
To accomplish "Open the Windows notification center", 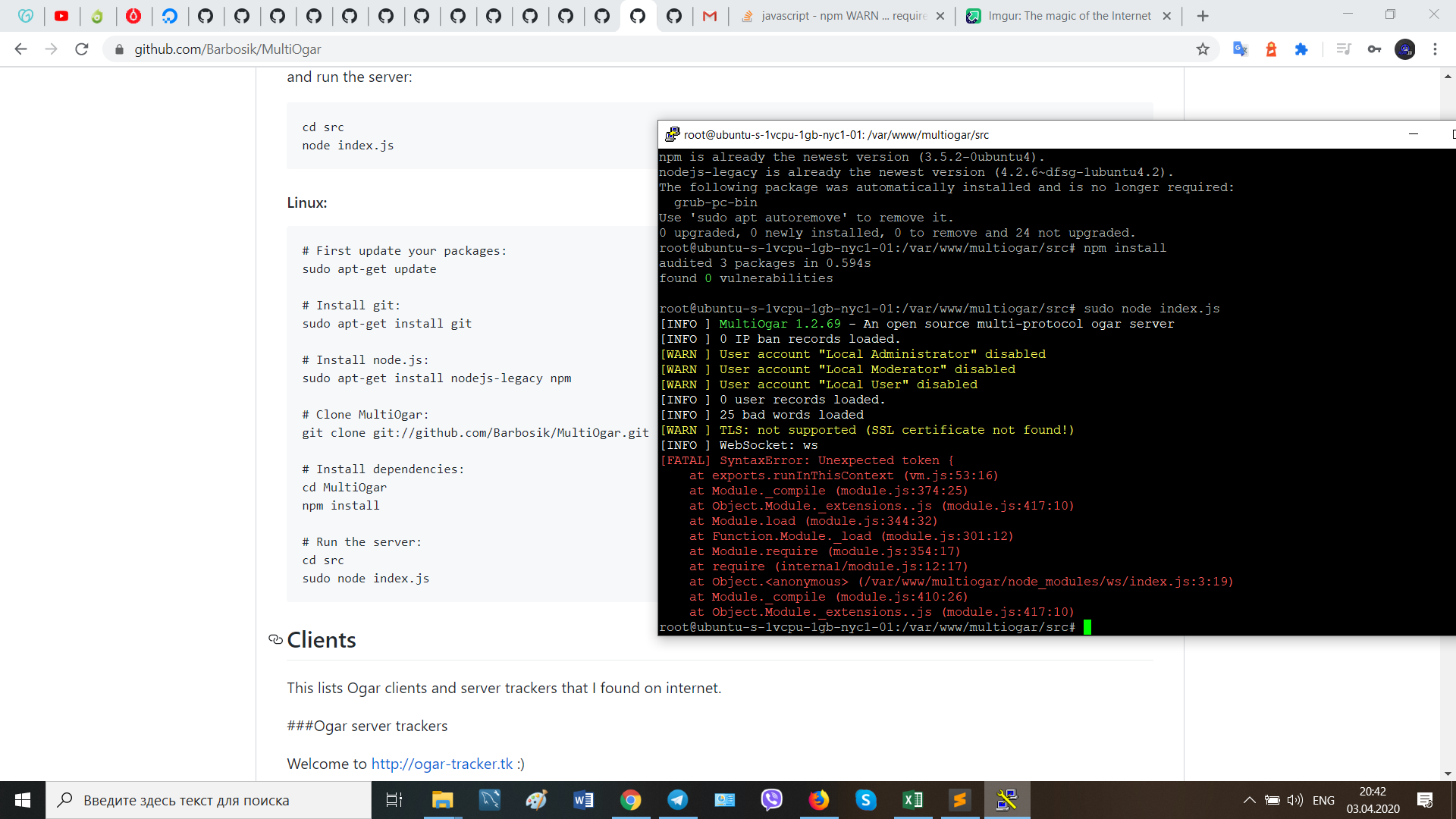I will pos(1424,800).
